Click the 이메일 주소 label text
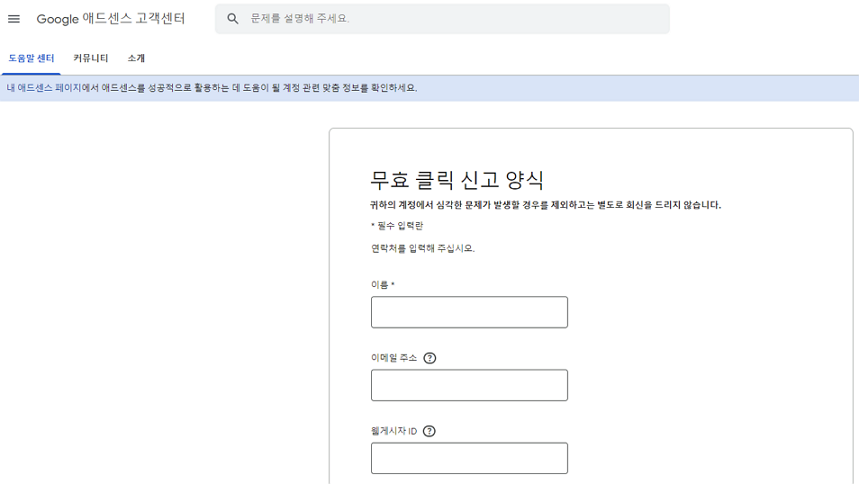Screen dimensions: 859x484 pyautogui.click(x=394, y=358)
